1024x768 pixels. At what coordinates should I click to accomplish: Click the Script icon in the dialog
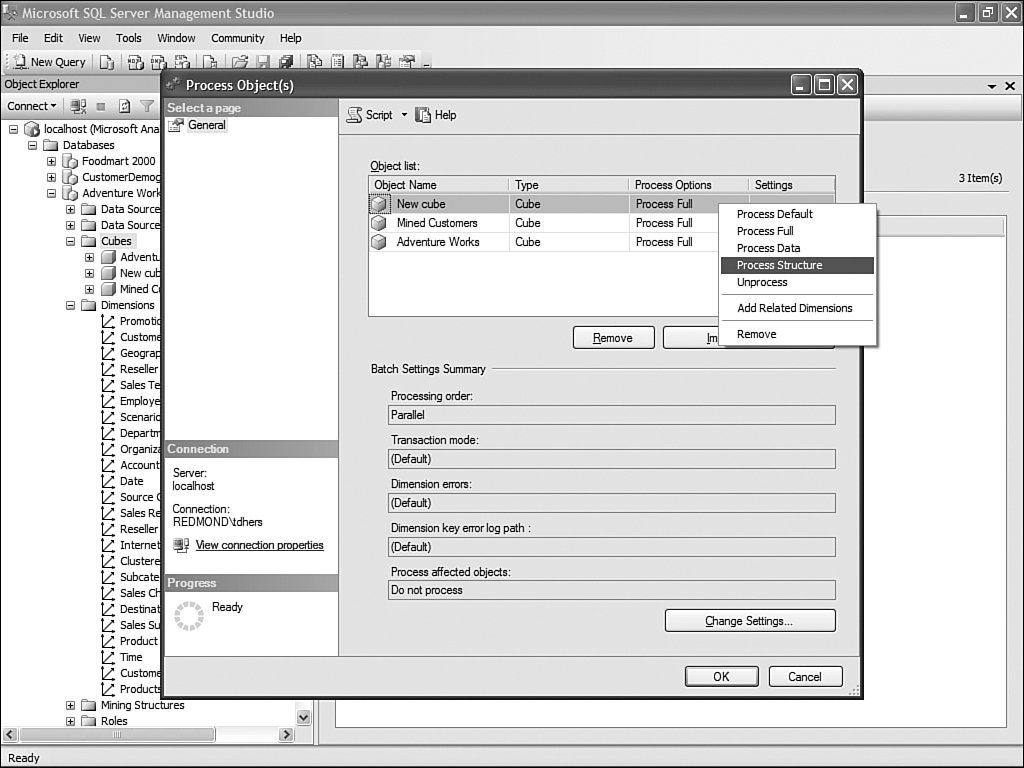[x=355, y=115]
